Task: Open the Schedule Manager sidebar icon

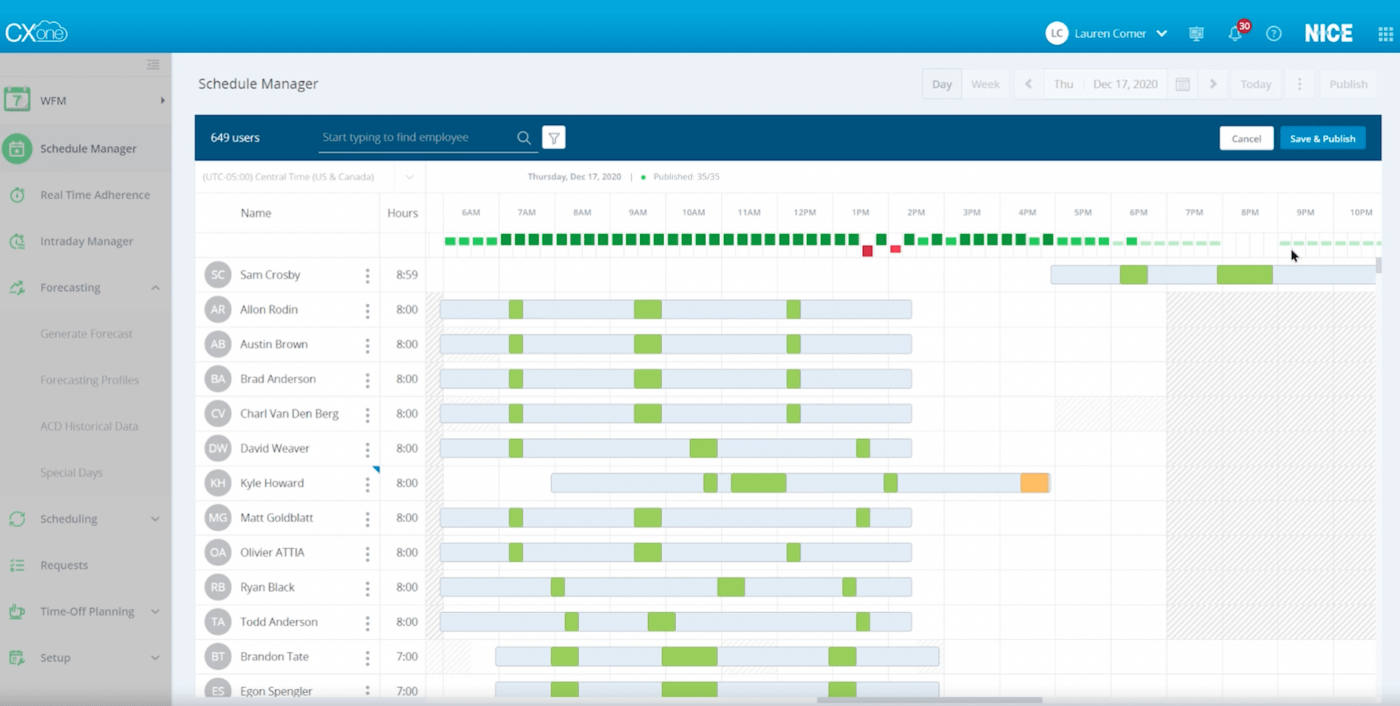Action: [x=20, y=148]
